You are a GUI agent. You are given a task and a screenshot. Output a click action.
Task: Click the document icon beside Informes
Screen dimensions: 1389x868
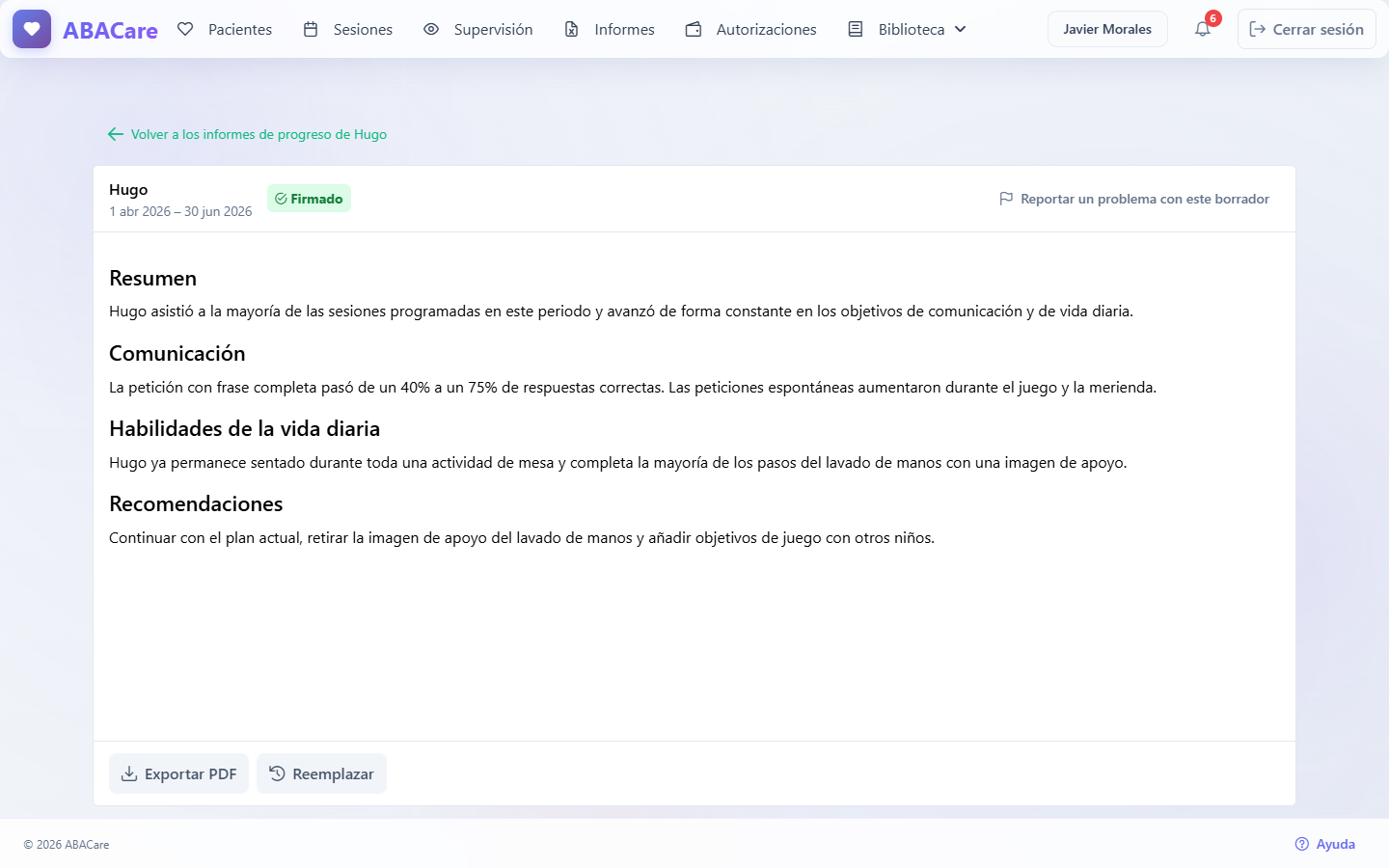pos(572,29)
